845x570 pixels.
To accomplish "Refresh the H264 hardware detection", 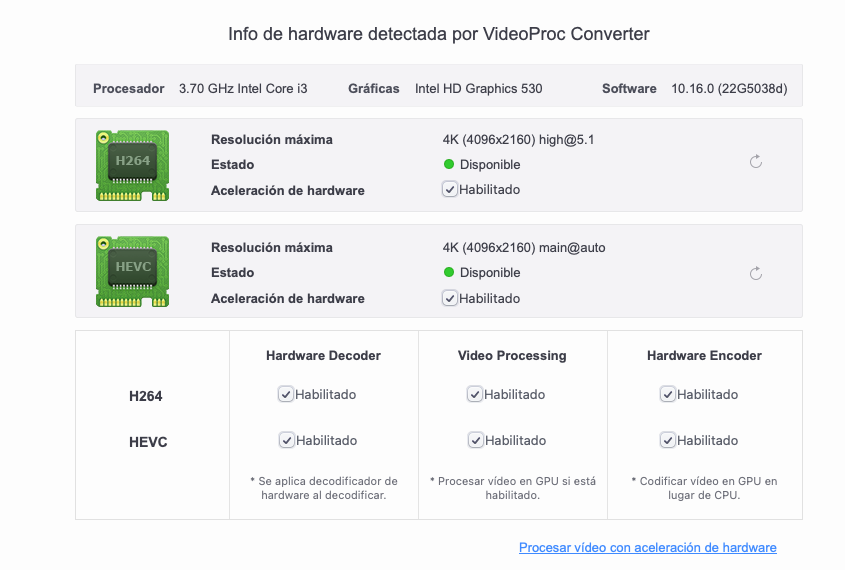I will pyautogui.click(x=756, y=162).
